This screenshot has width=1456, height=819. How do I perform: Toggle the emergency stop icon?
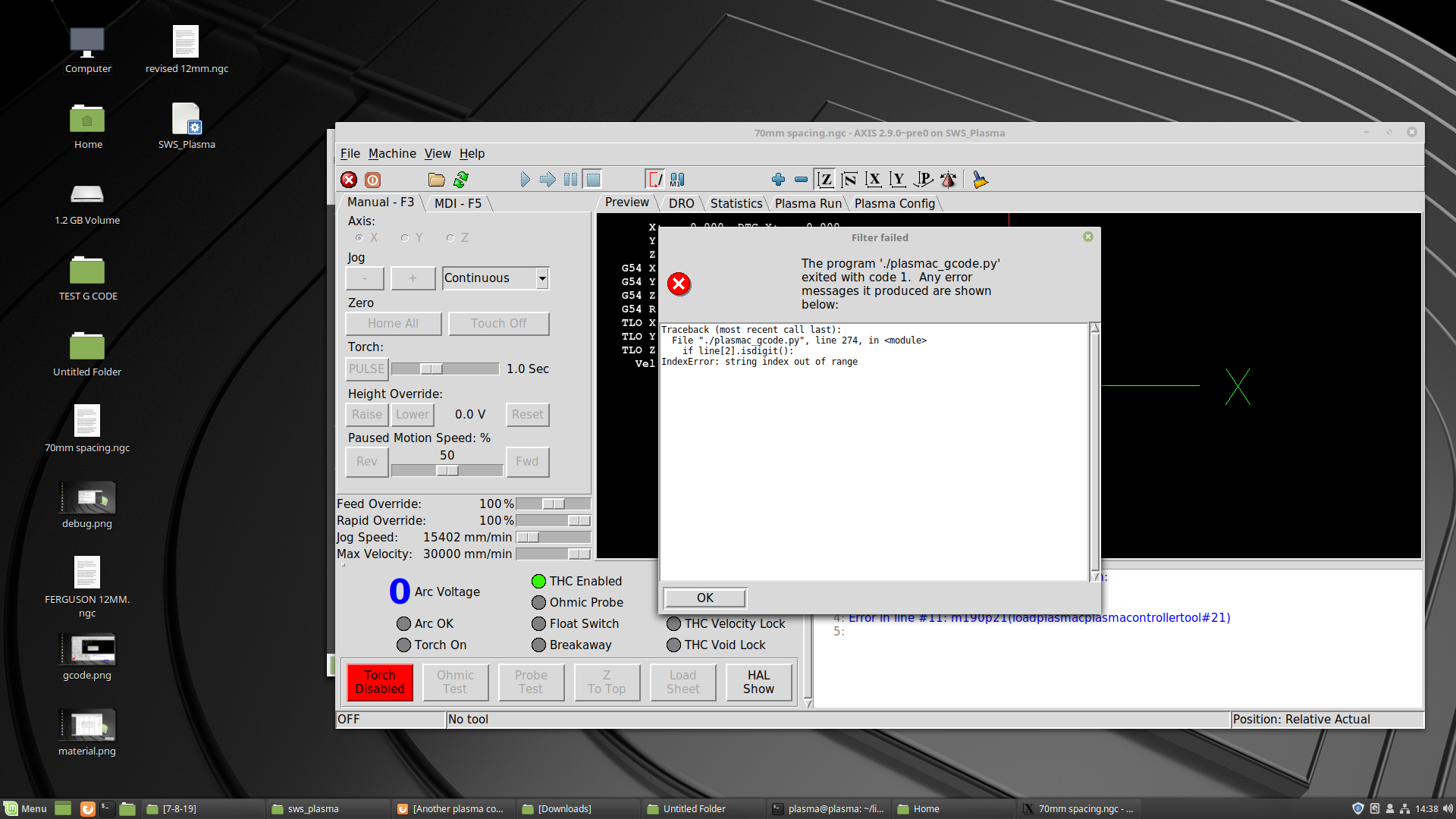click(349, 180)
